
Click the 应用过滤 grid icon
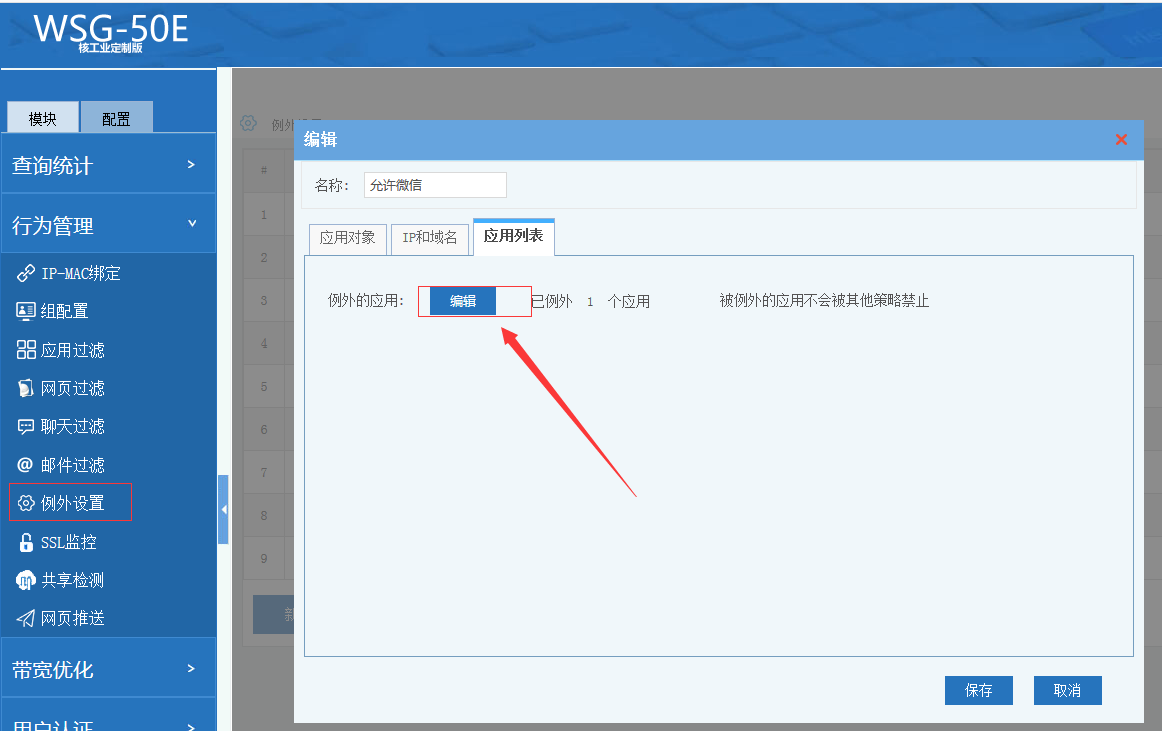click(x=26, y=350)
